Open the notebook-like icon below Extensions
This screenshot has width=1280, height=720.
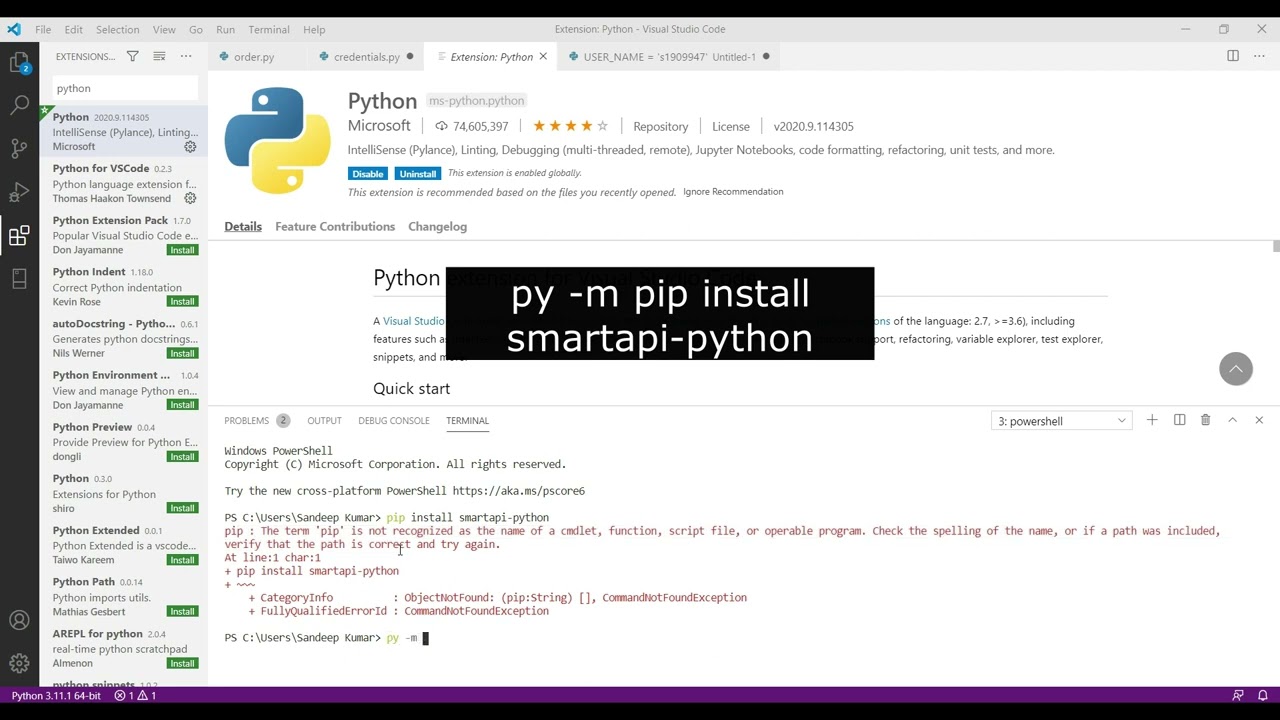point(19,279)
